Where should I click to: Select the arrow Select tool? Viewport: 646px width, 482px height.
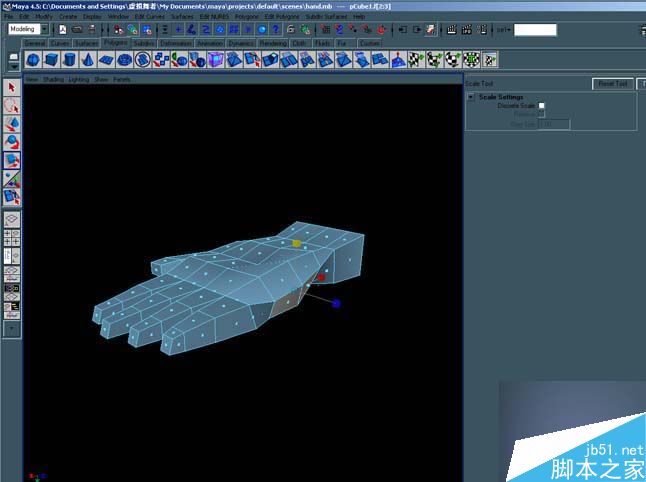pos(12,87)
